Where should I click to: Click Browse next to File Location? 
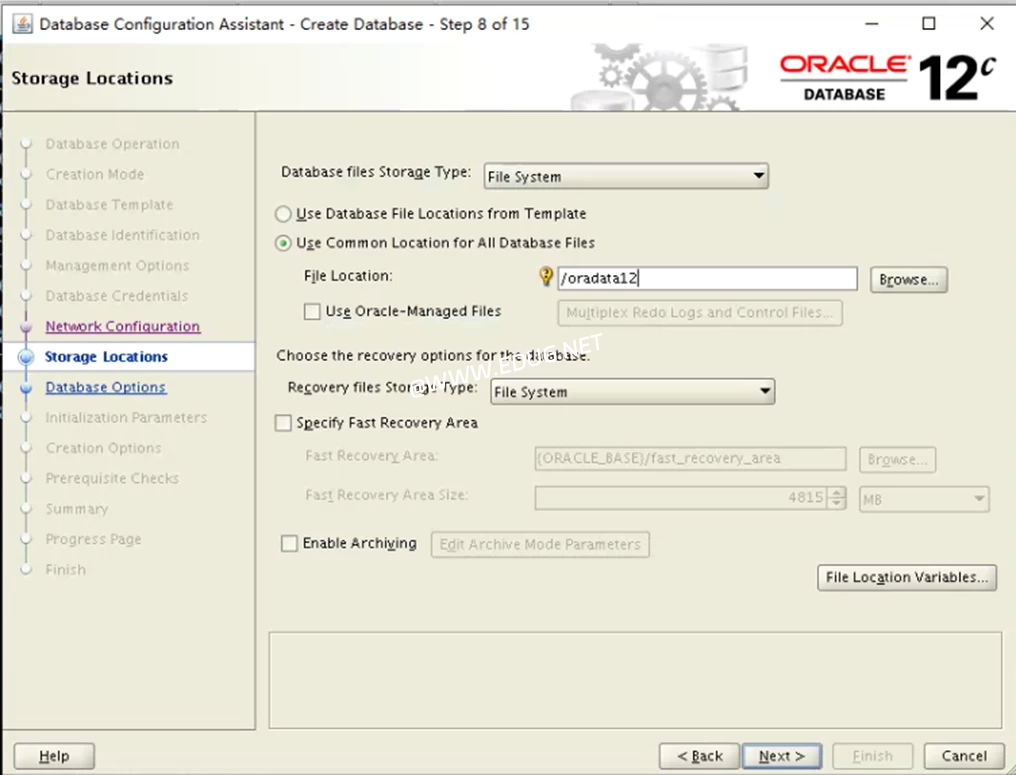coord(908,280)
